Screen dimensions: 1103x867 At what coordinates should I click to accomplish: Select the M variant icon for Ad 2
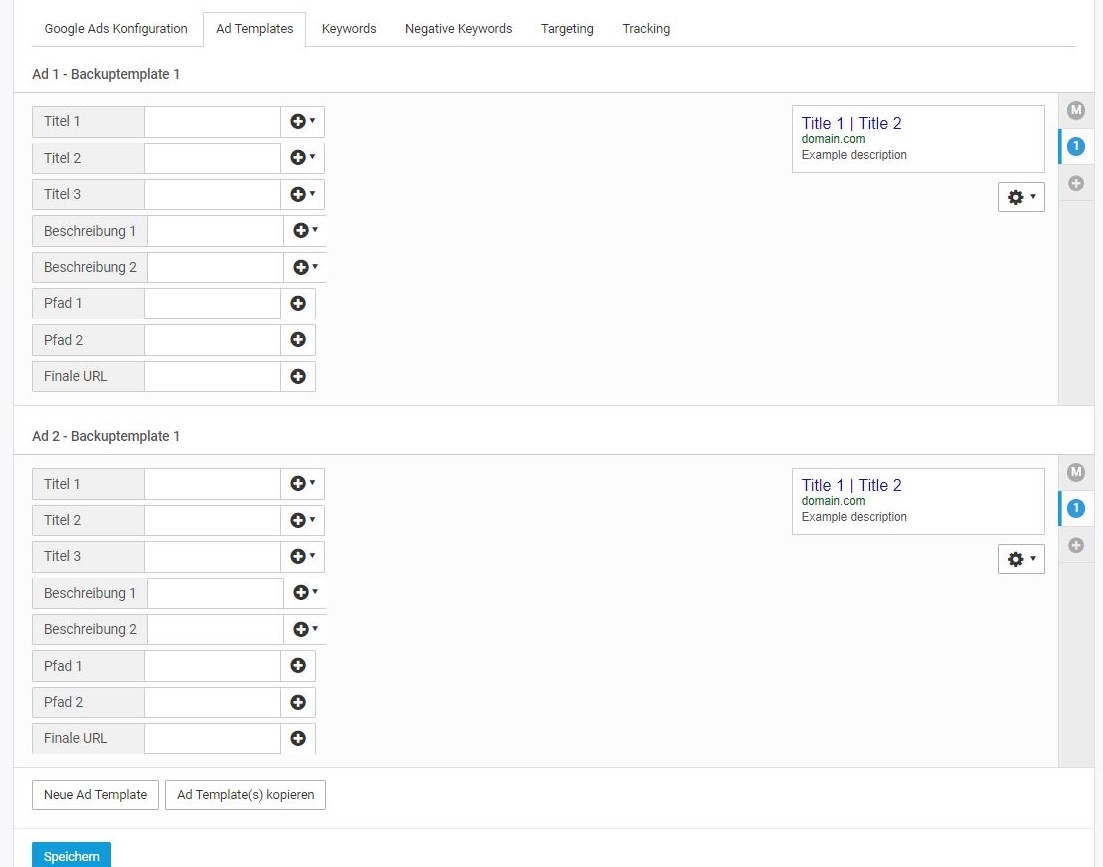1076,473
